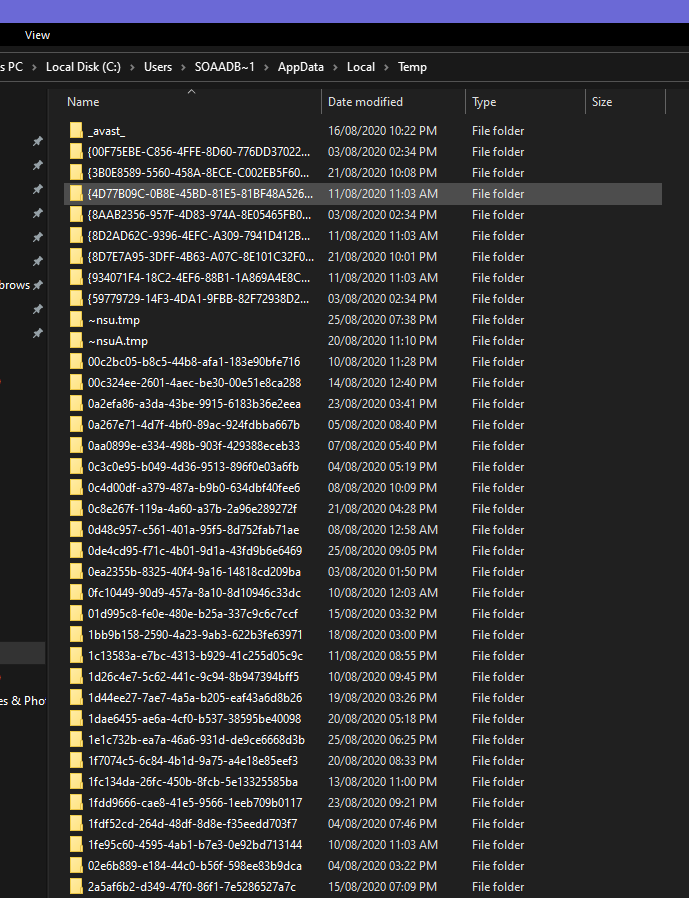Image resolution: width=689 pixels, height=898 pixels.
Task: Expand chevron after Local in address bar
Action: [x=387, y=67]
